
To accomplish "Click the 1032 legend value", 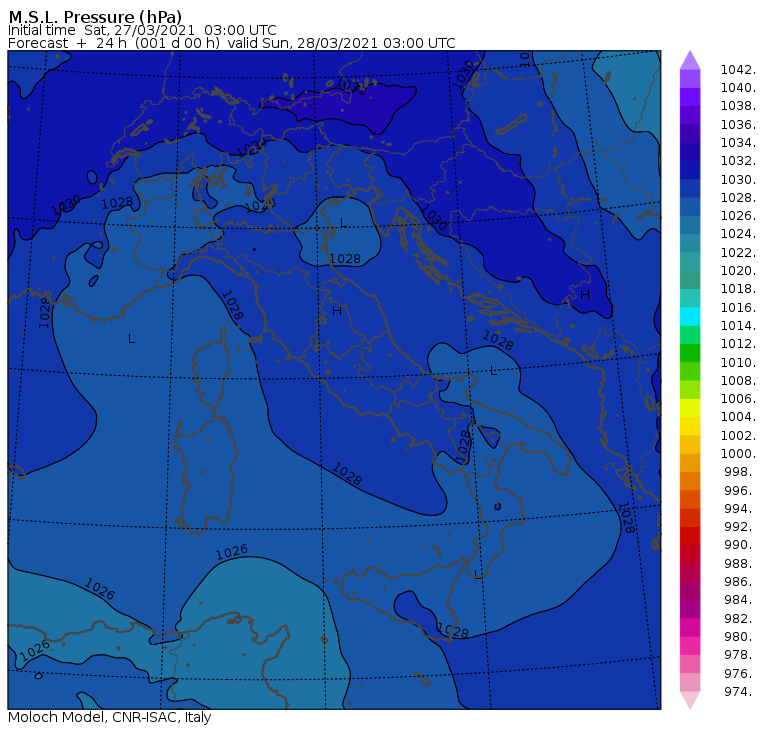I will click(738, 161).
